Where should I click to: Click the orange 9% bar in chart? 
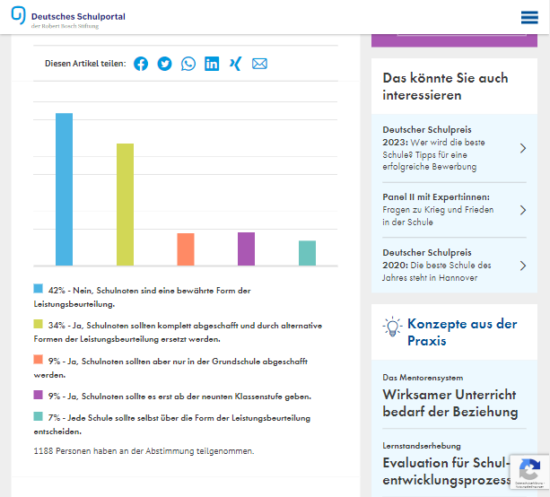(x=186, y=249)
